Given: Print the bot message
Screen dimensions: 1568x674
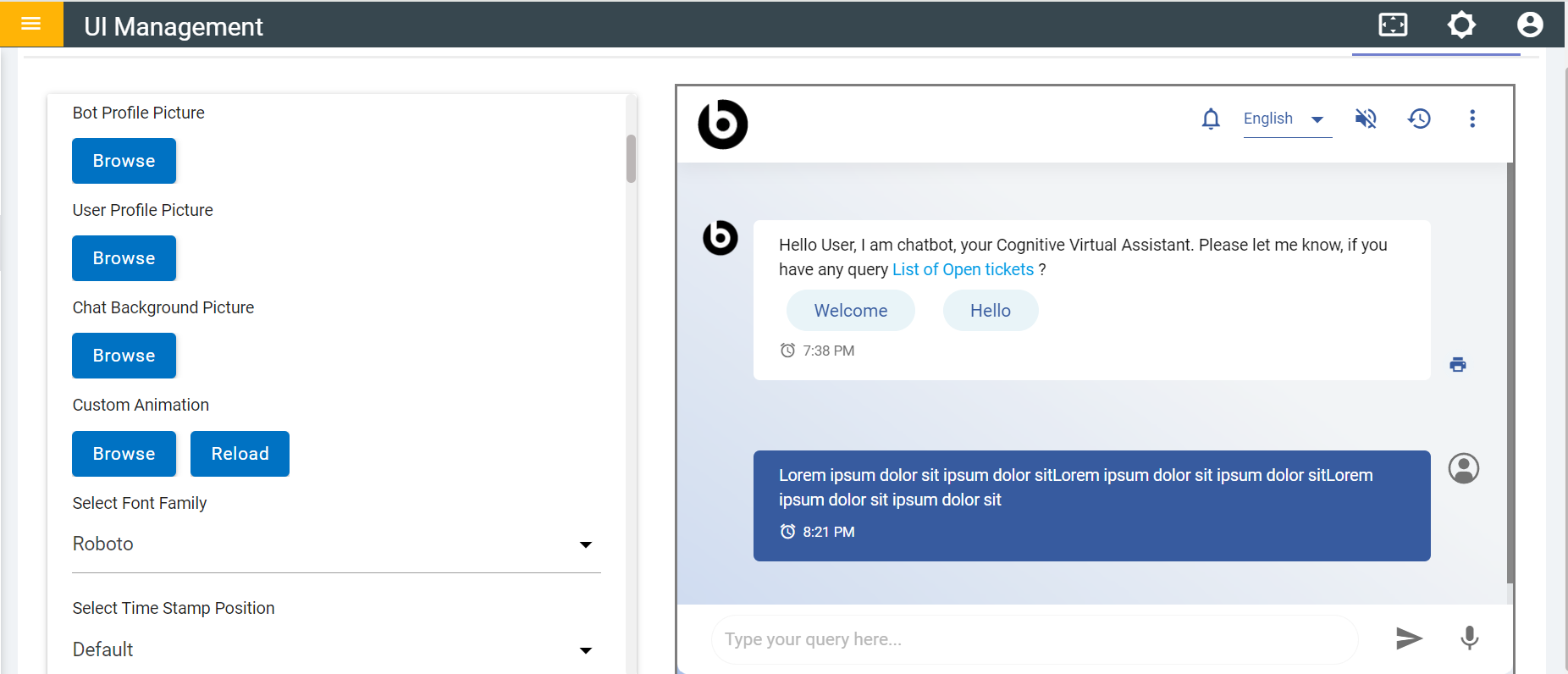Looking at the screenshot, I should 1458,365.
